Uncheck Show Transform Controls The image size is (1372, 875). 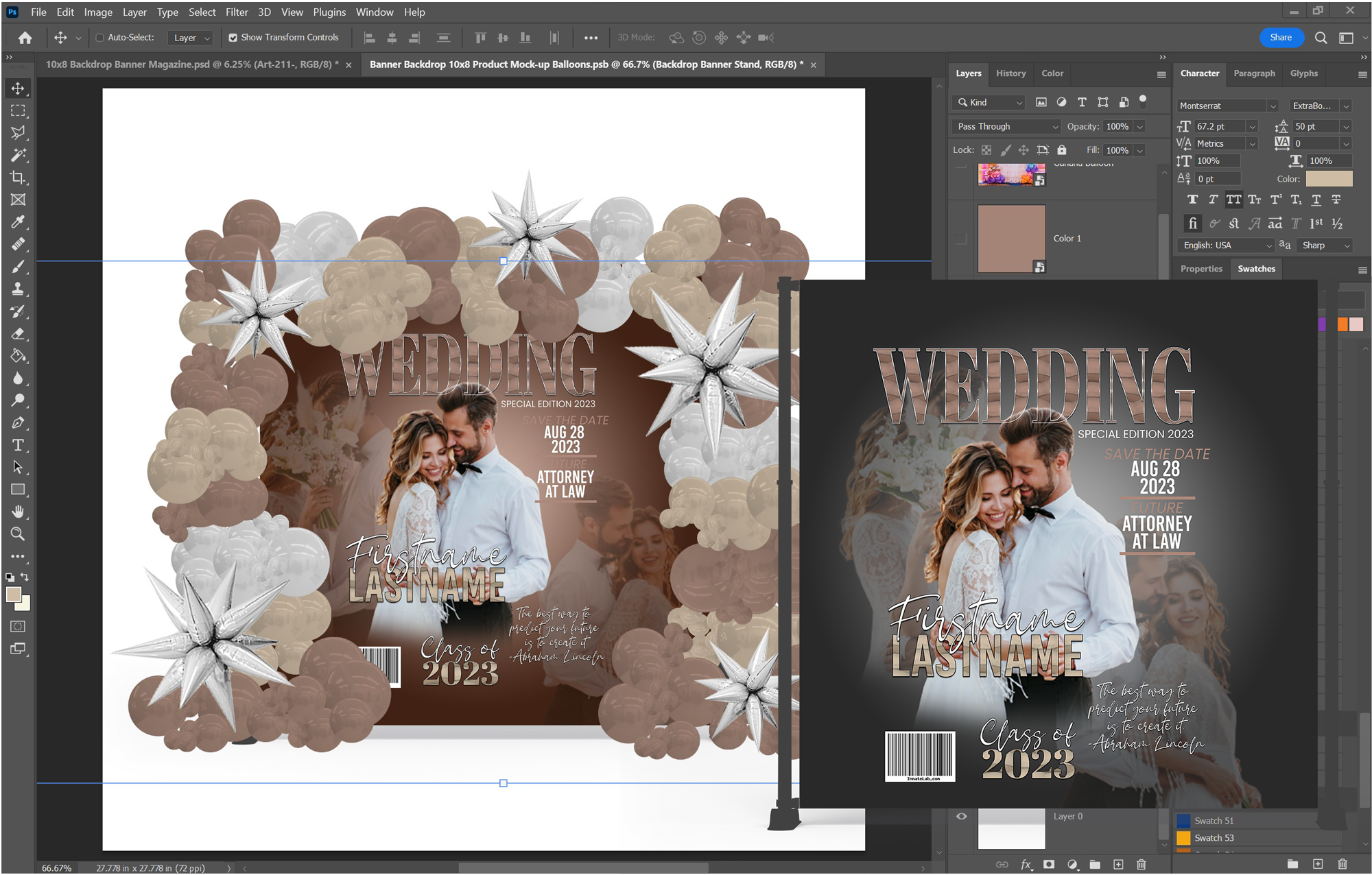point(233,38)
